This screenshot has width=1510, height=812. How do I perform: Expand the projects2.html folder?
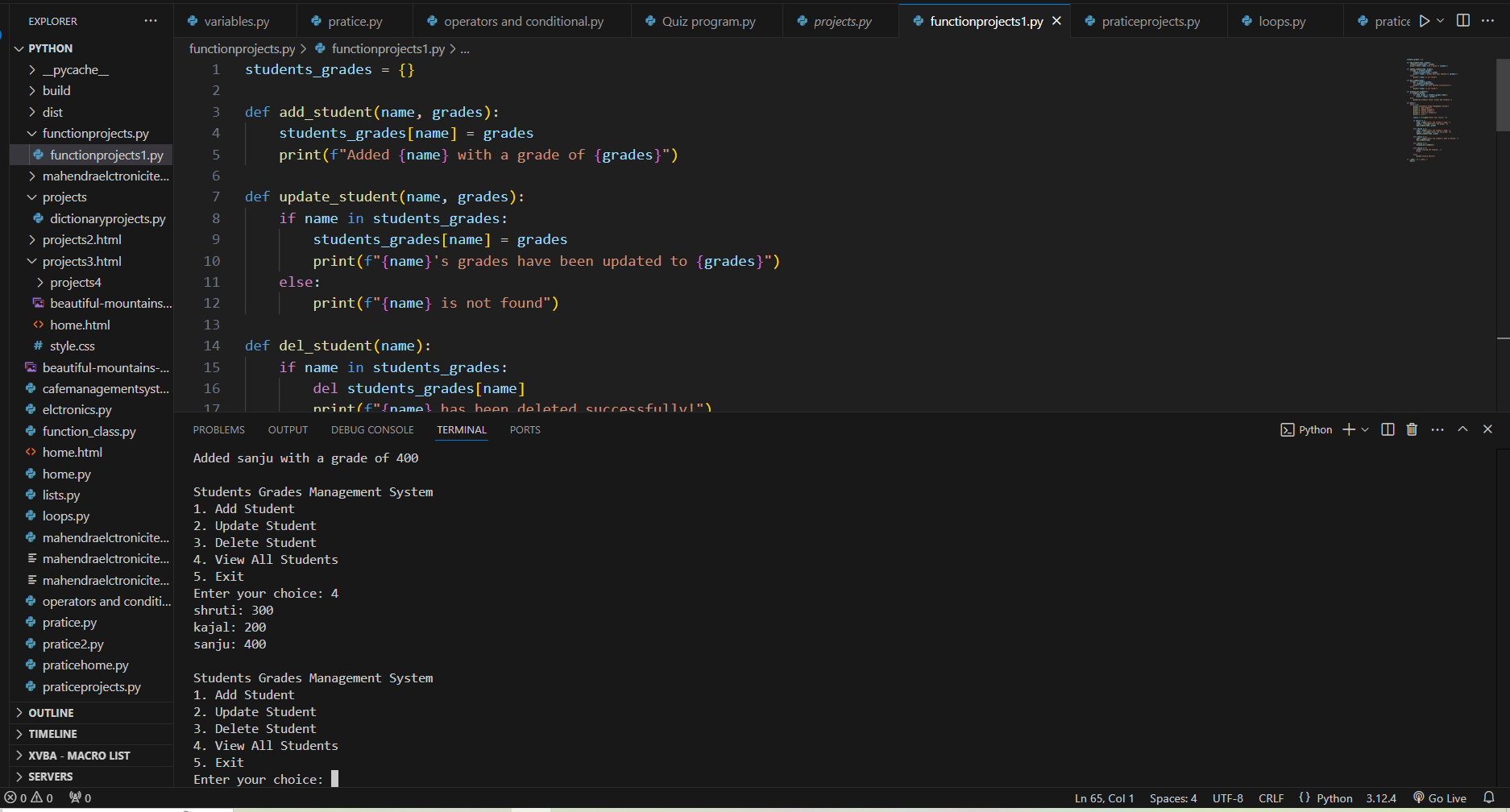(x=91, y=240)
